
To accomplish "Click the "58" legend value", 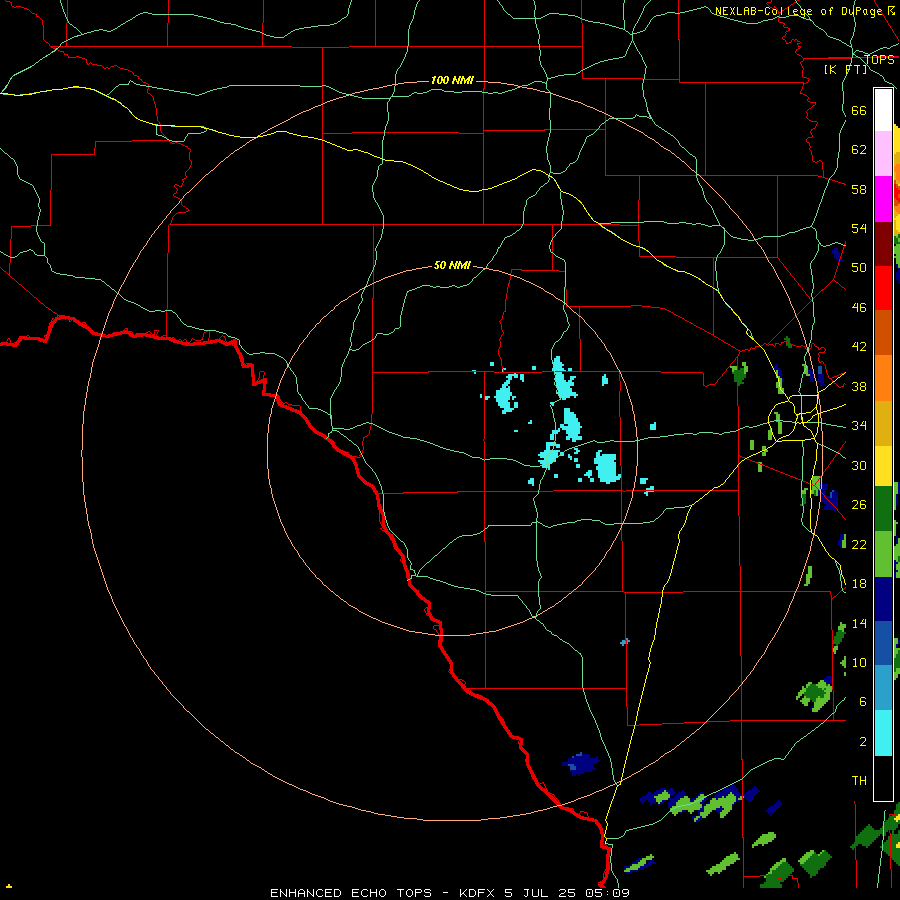I will (x=859, y=189).
